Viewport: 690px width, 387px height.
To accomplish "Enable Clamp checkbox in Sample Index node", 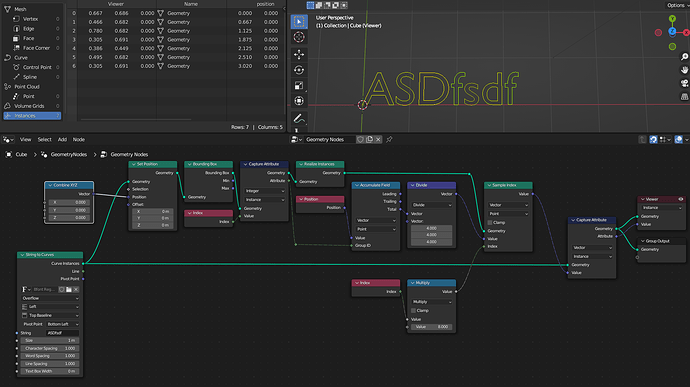I will [x=490, y=222].
